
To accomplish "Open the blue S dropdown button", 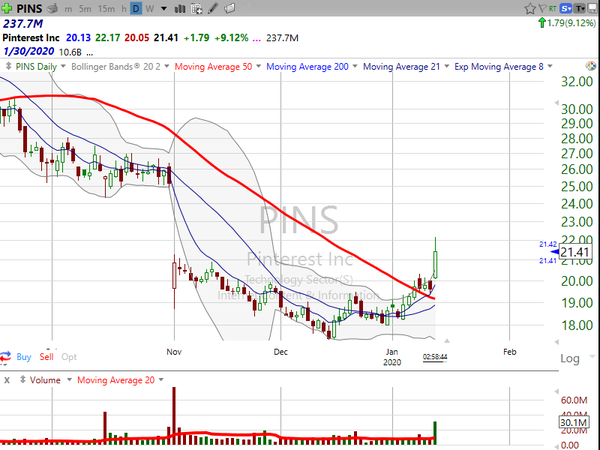I will pos(566,8).
